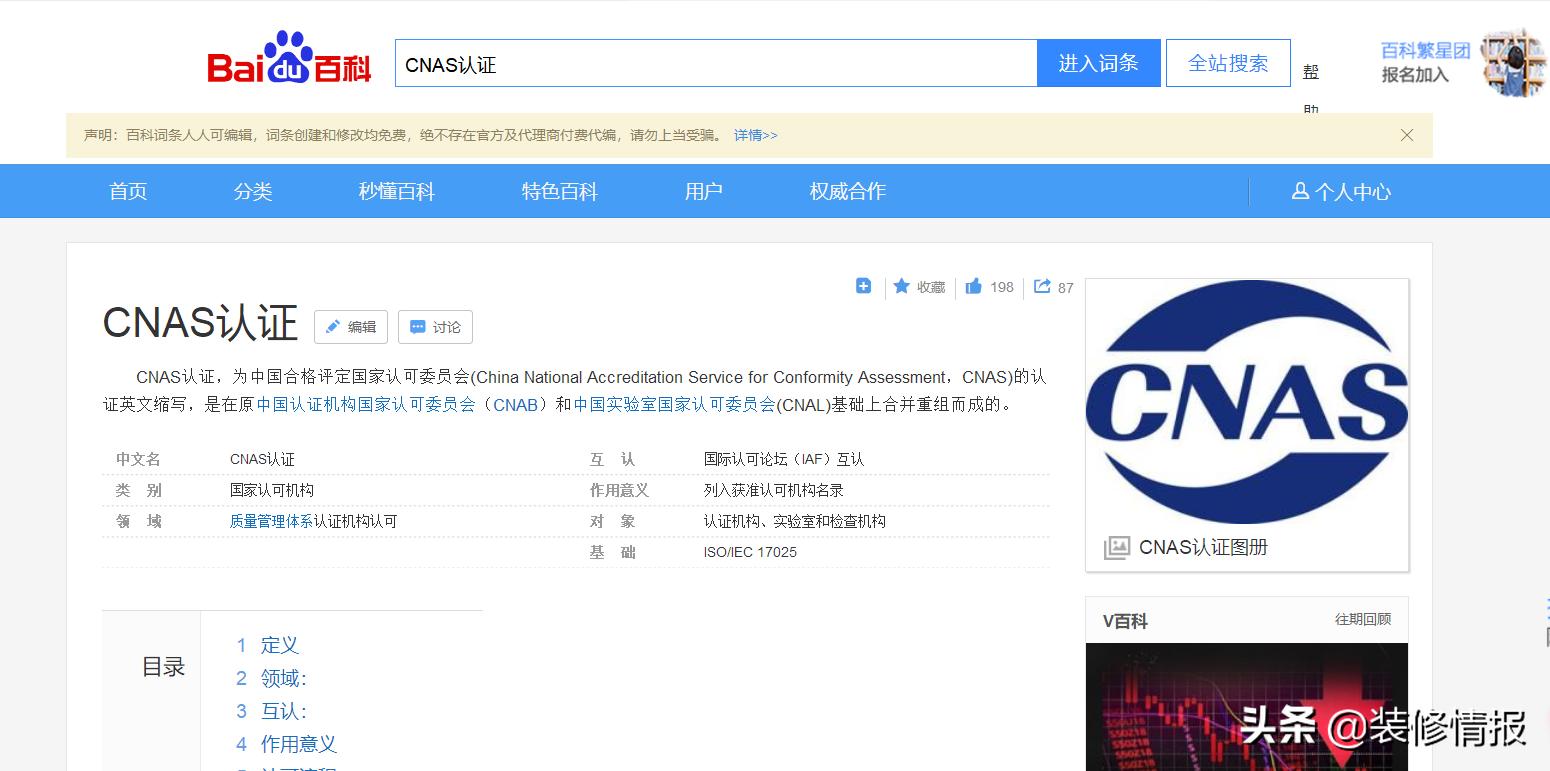Viewport: 1550px width, 771px height.
Task: Open the 中国实验室国家认可委员会 link
Action: (675, 405)
